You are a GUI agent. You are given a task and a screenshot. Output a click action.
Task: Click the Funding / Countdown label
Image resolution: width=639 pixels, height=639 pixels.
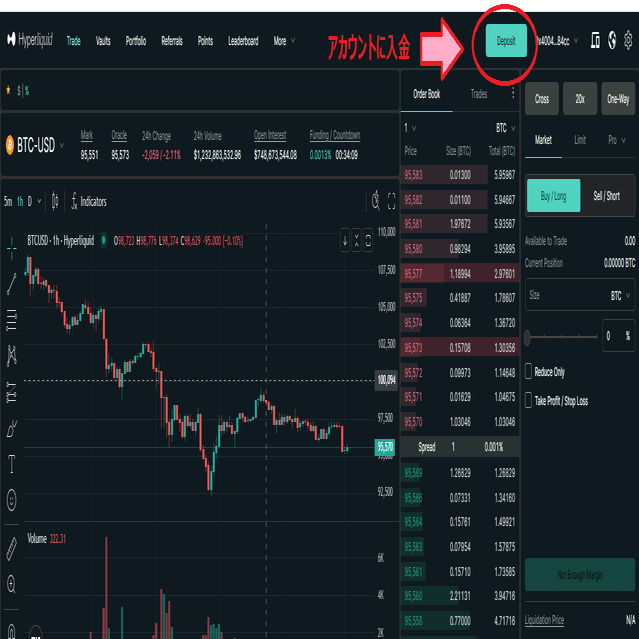[x=335, y=135]
